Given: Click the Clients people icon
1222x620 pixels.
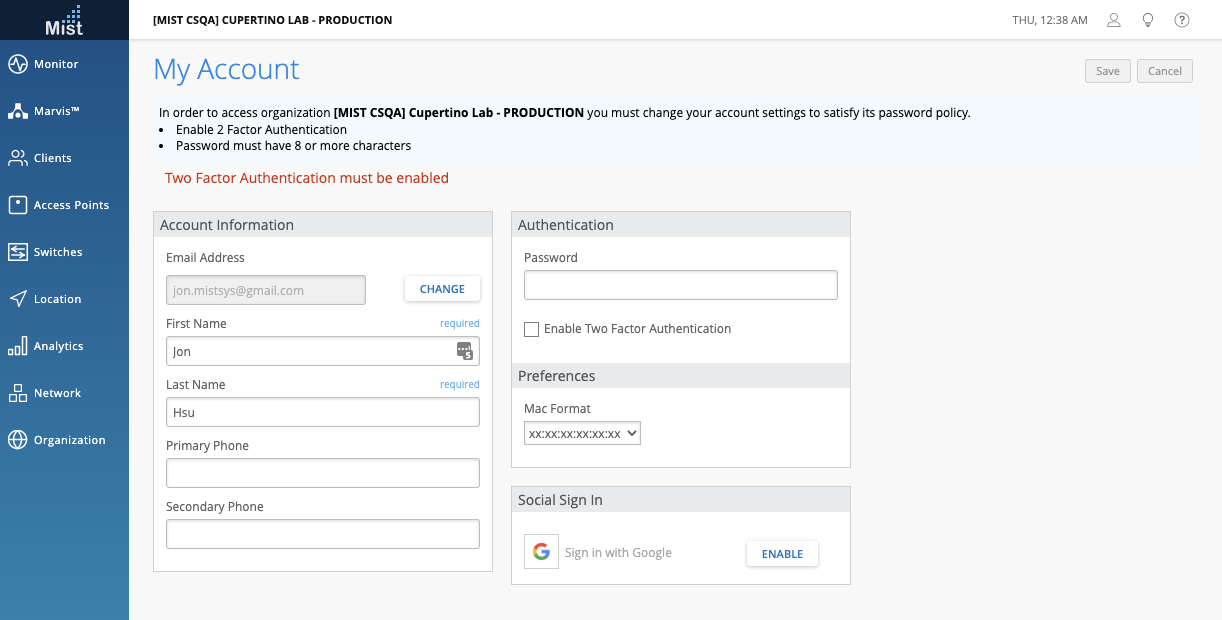Looking at the screenshot, I should point(18,158).
